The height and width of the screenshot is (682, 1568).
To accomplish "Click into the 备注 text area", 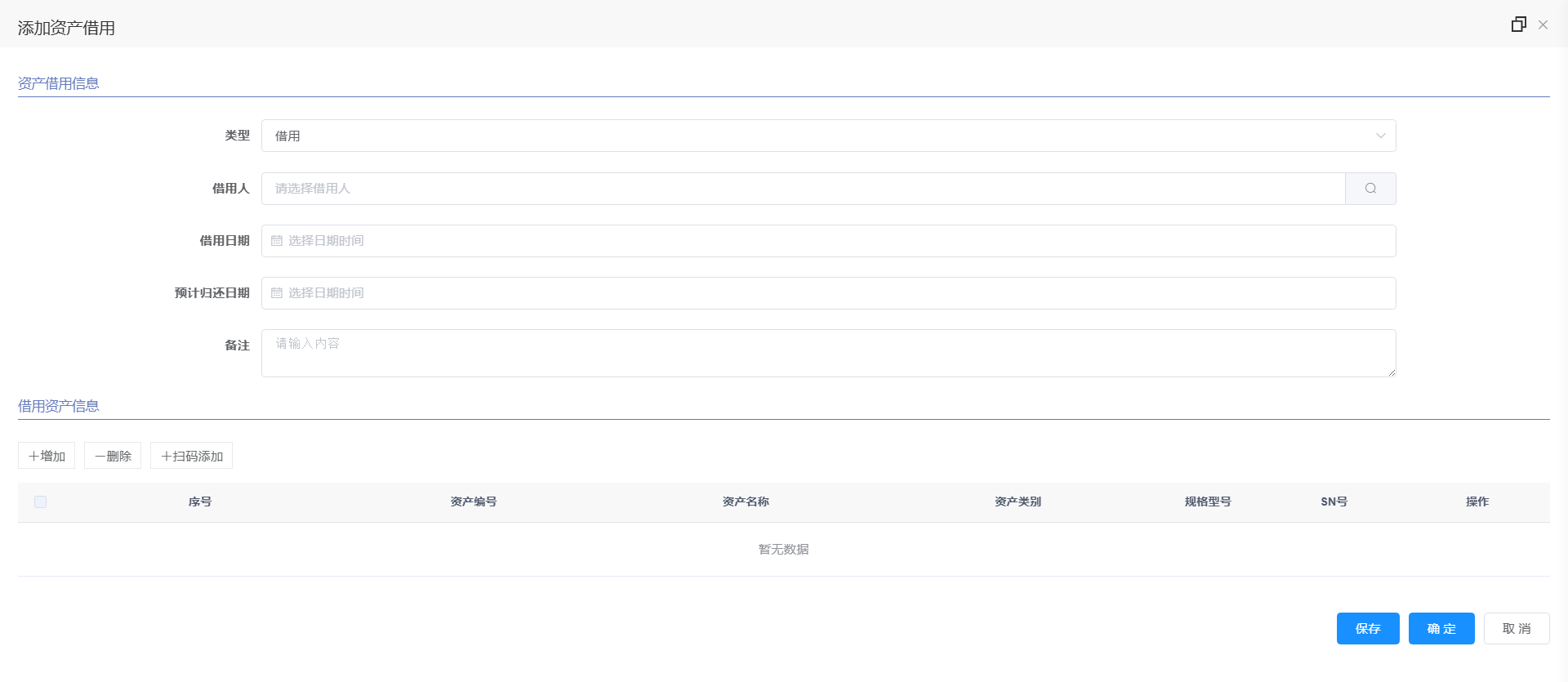I will (828, 353).
